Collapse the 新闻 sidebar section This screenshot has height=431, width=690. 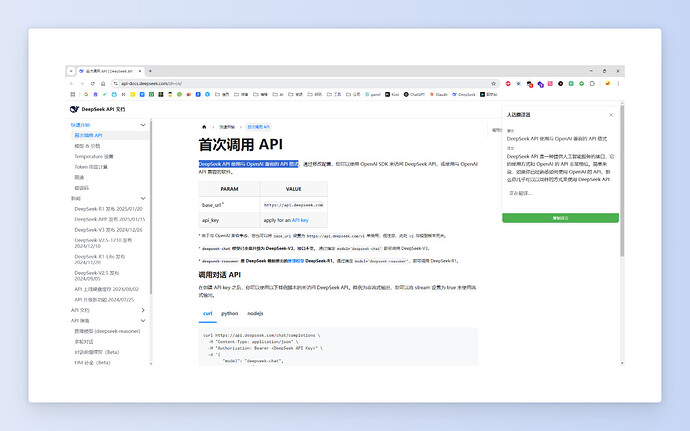[143, 199]
